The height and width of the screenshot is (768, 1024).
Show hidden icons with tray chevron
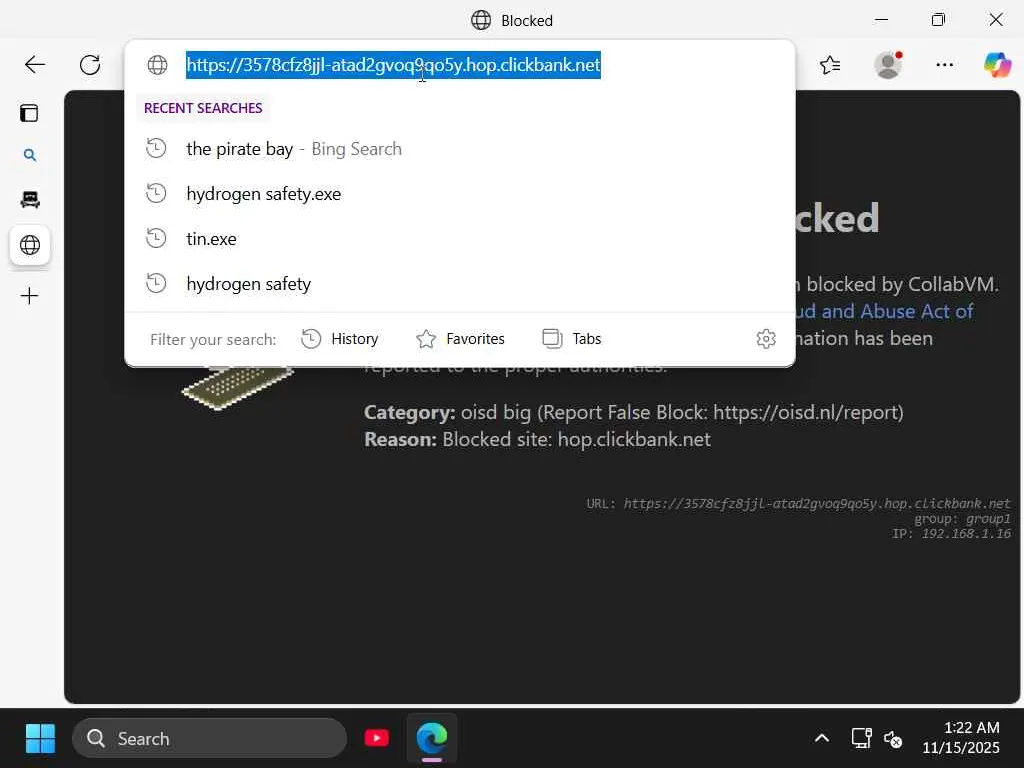[822, 739]
